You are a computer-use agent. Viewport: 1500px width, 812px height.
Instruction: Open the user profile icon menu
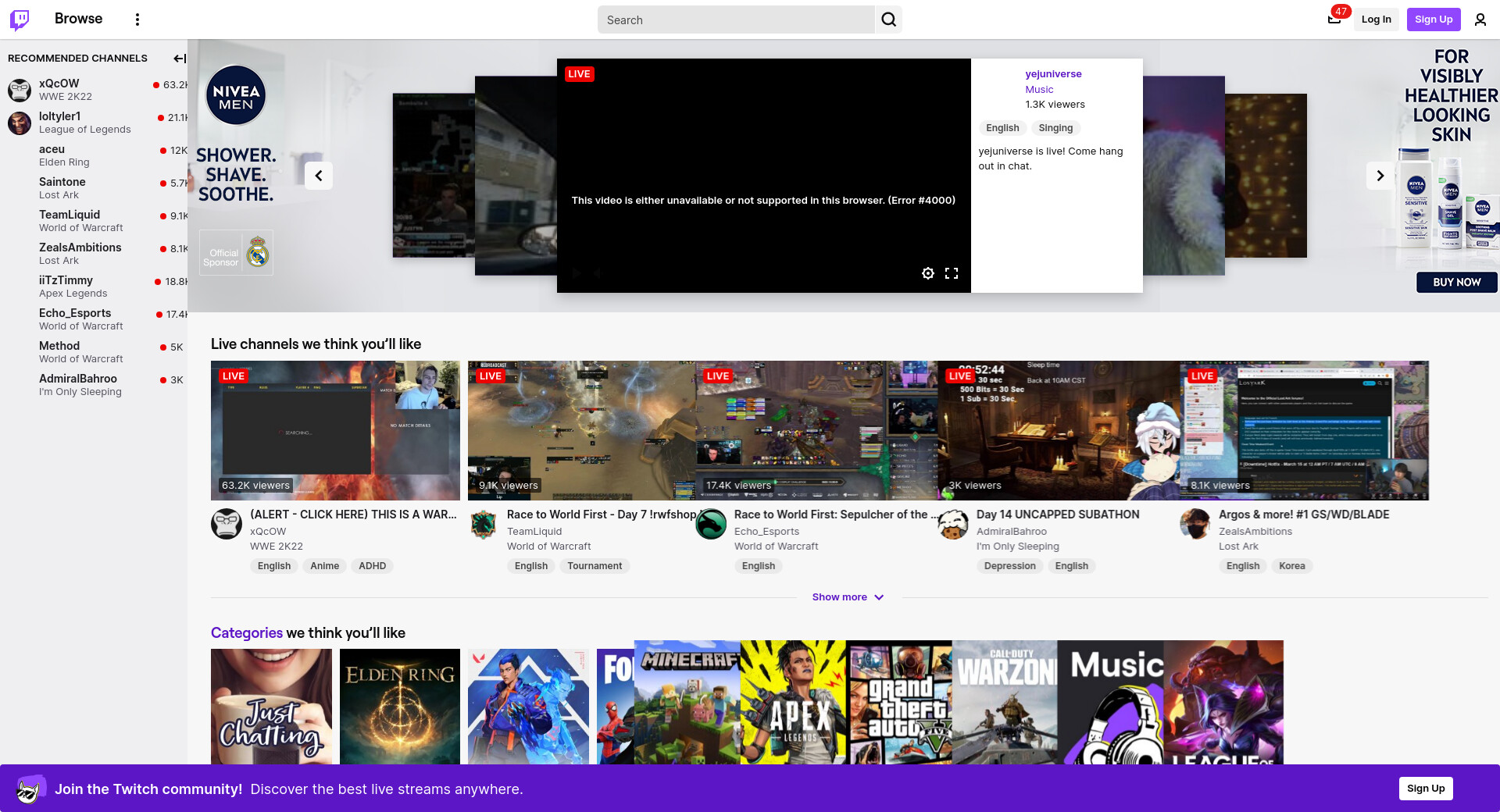[x=1480, y=20]
